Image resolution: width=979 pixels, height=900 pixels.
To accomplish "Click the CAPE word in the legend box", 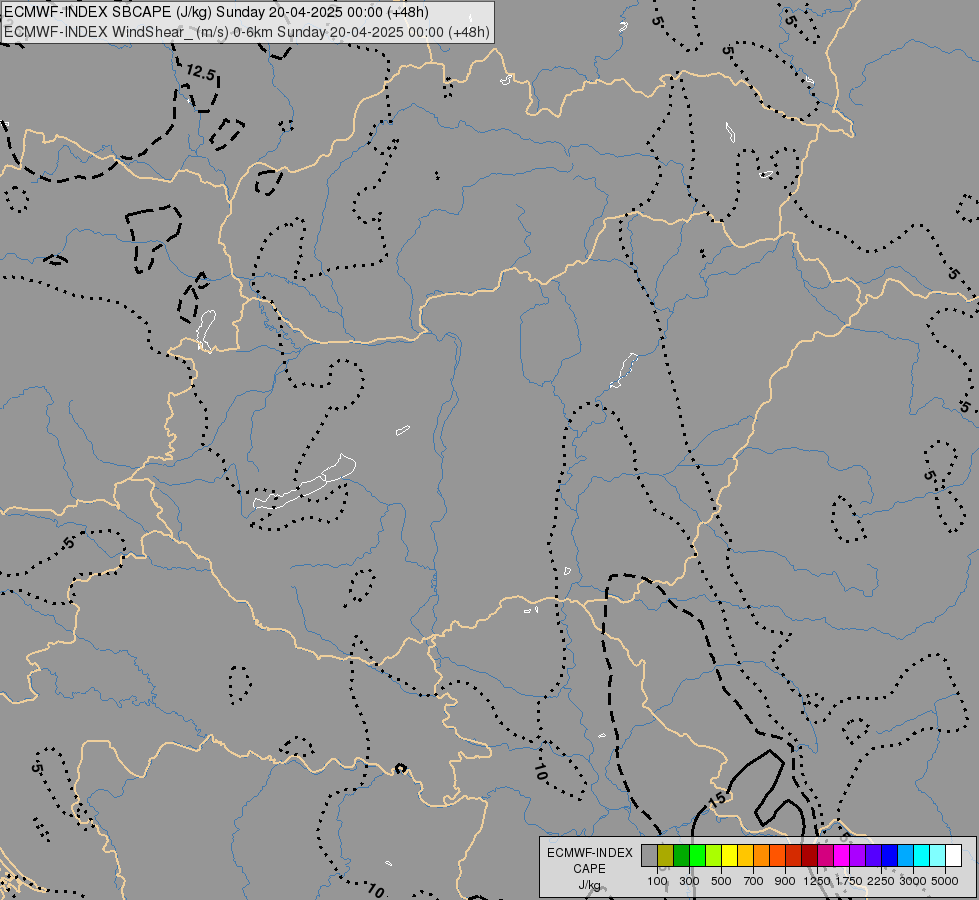I will [589, 869].
